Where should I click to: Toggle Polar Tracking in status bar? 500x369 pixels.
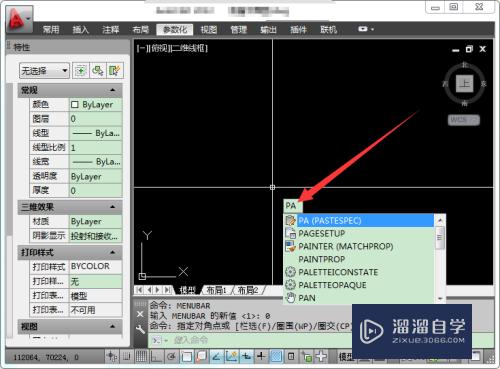pos(171,357)
